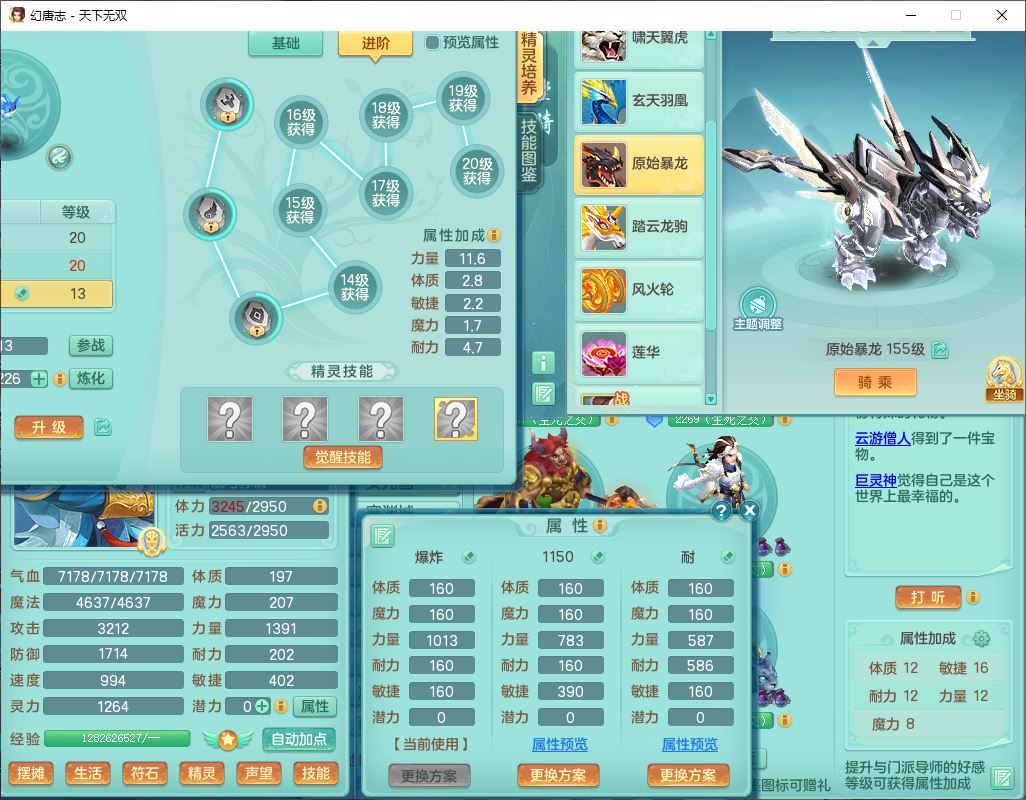
Task: Click the 属性 button beside 潜力
Action: click(x=315, y=706)
